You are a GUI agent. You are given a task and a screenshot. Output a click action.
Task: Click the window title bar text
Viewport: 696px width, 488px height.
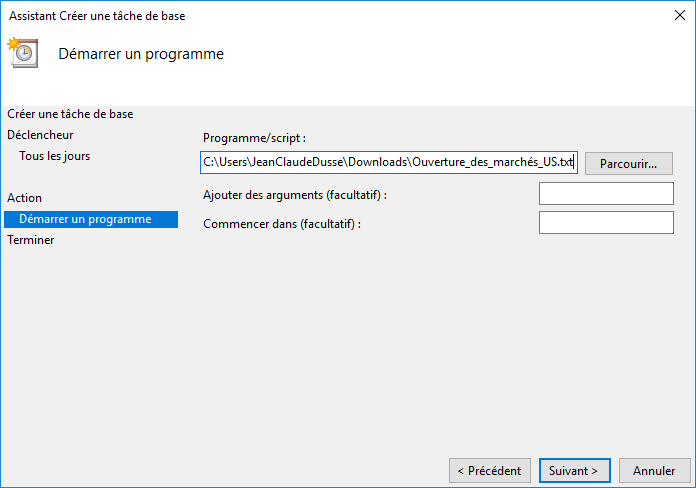click(x=97, y=16)
